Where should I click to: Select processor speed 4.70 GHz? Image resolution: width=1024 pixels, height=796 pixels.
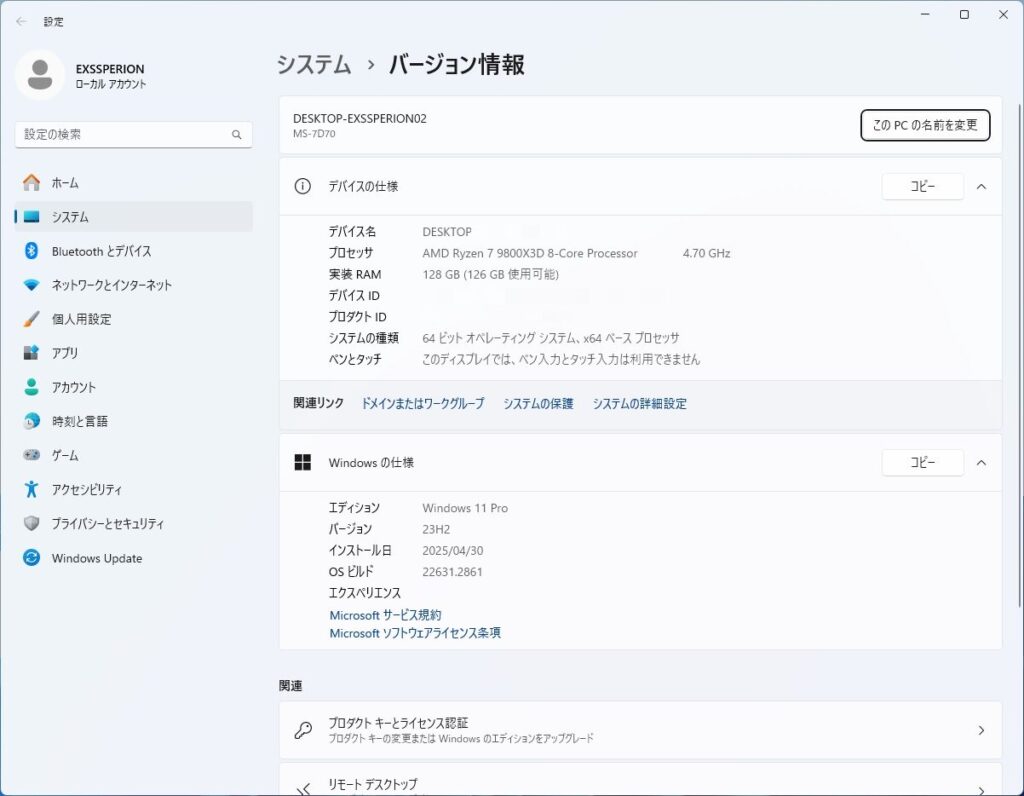point(707,253)
